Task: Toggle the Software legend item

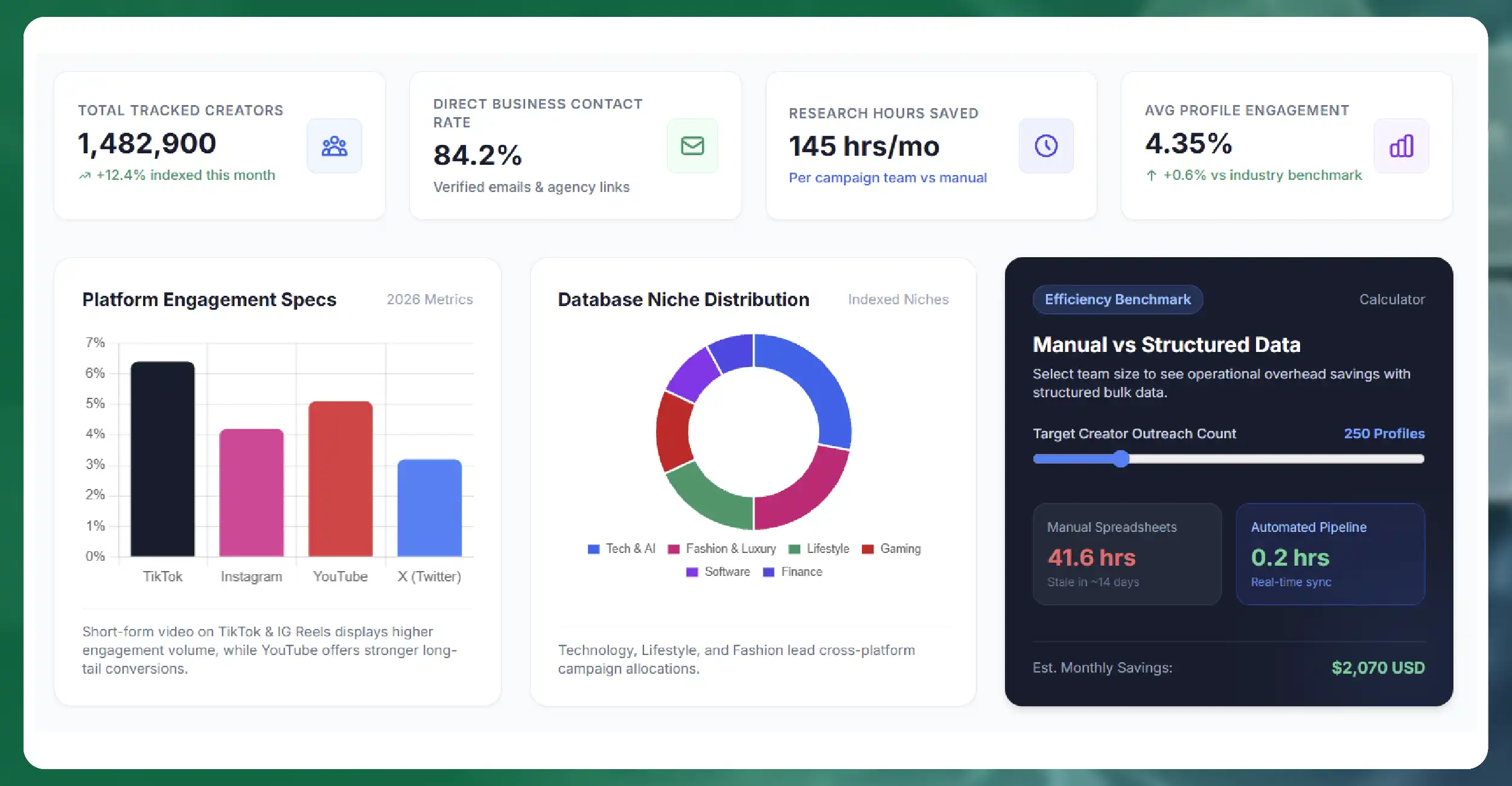Action: tap(718, 572)
